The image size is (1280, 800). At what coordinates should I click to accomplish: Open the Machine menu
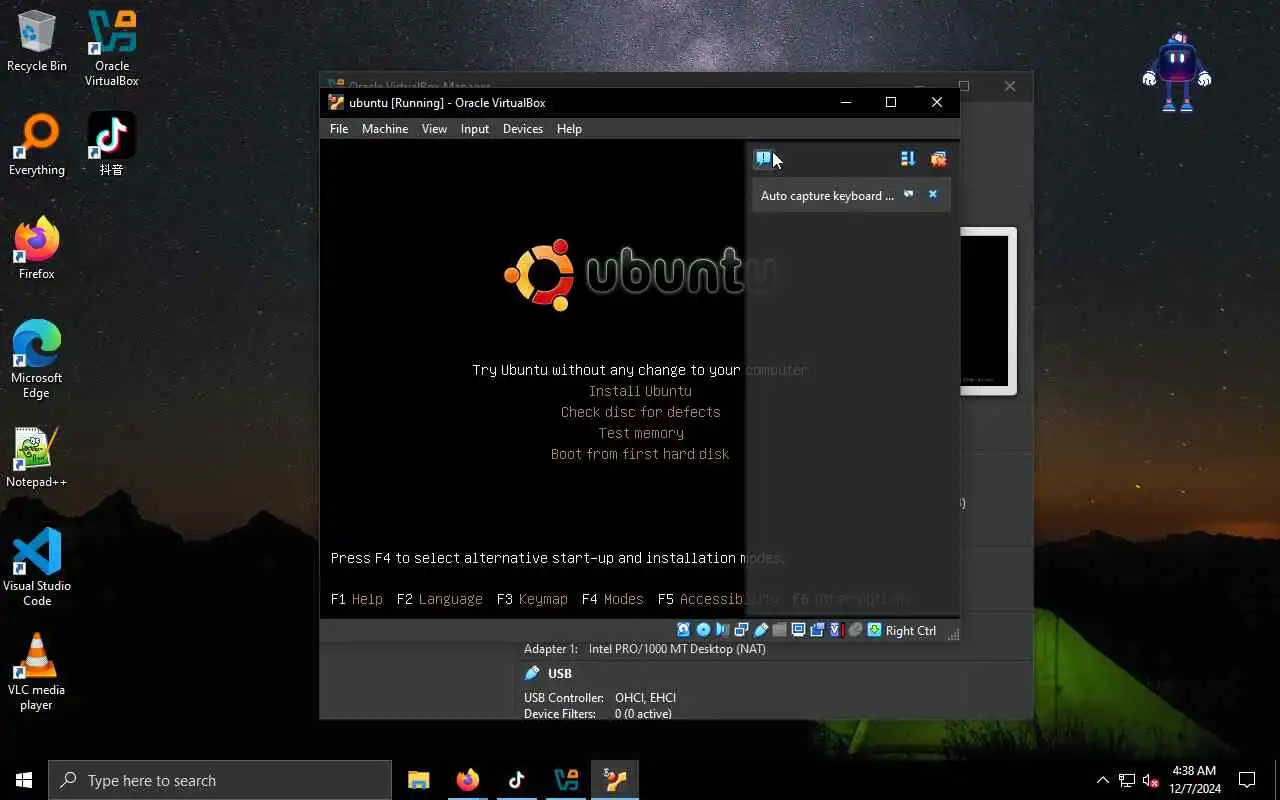click(385, 128)
